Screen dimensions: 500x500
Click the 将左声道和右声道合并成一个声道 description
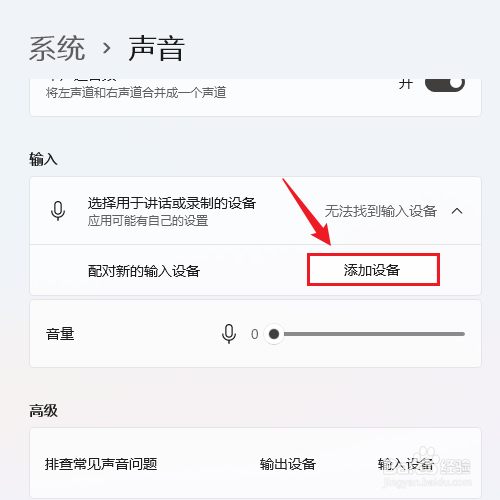pos(136,92)
